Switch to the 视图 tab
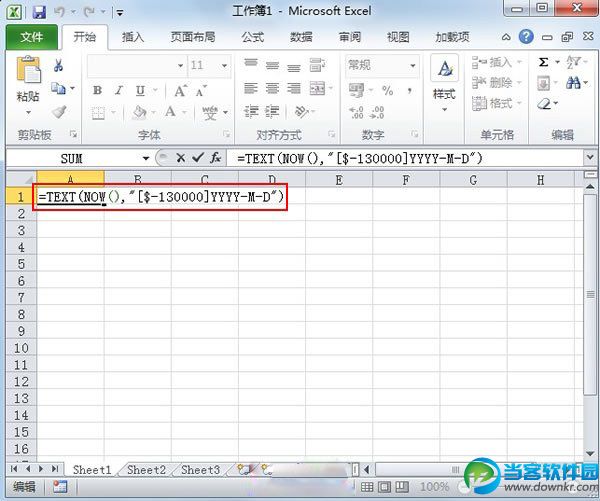 tap(398, 37)
